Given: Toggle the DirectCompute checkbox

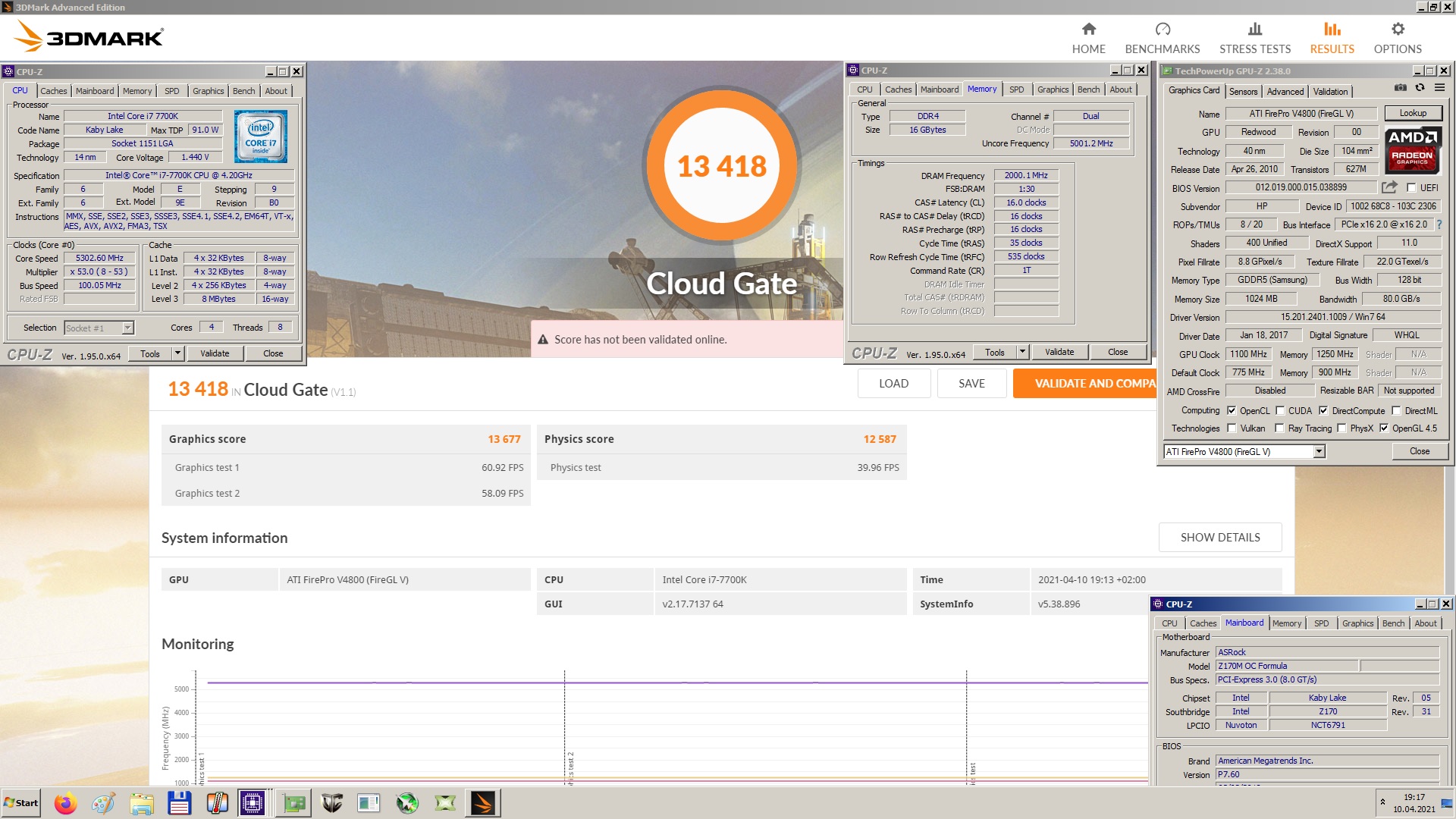Looking at the screenshot, I should point(1323,410).
